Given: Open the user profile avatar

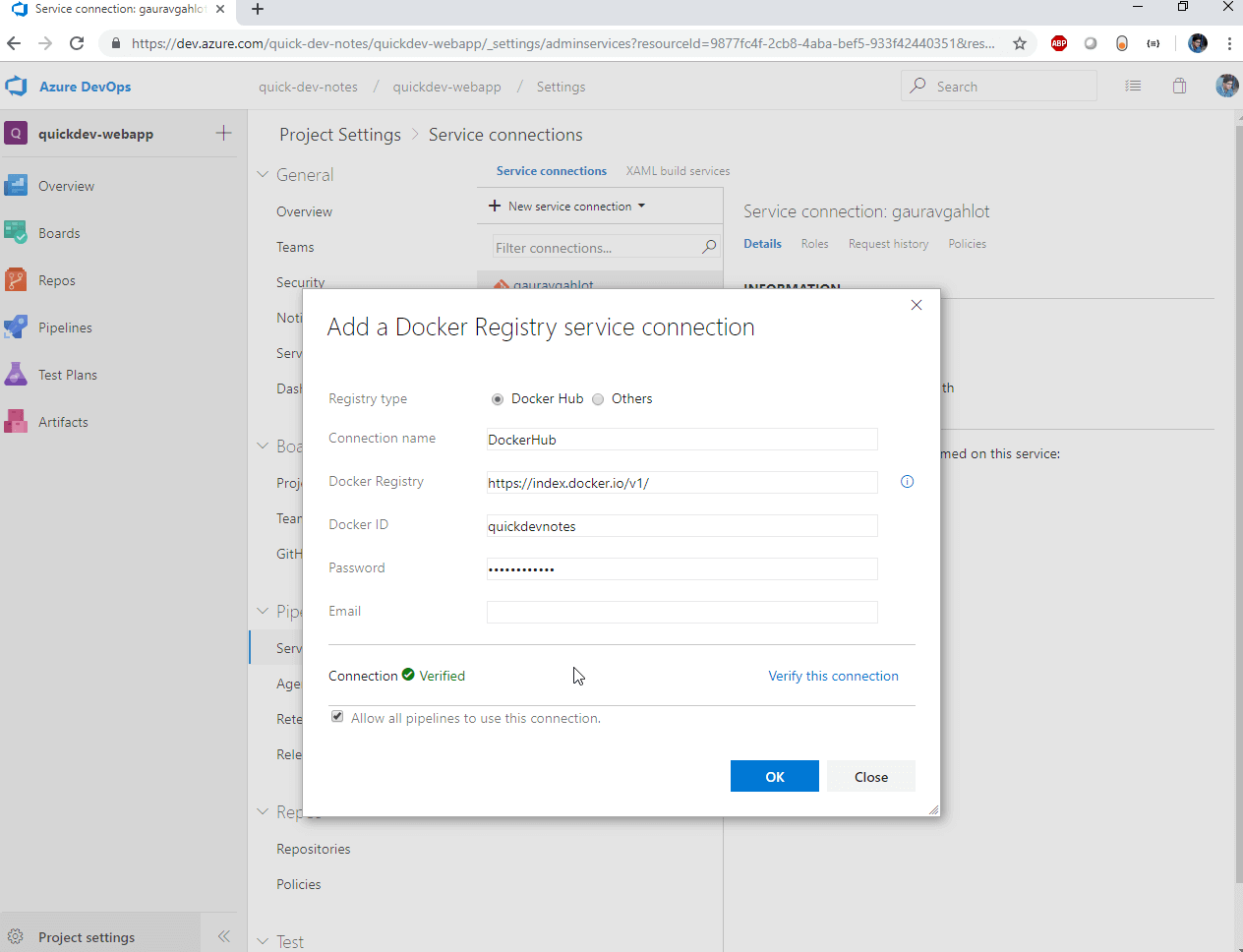Looking at the screenshot, I should click(1227, 86).
